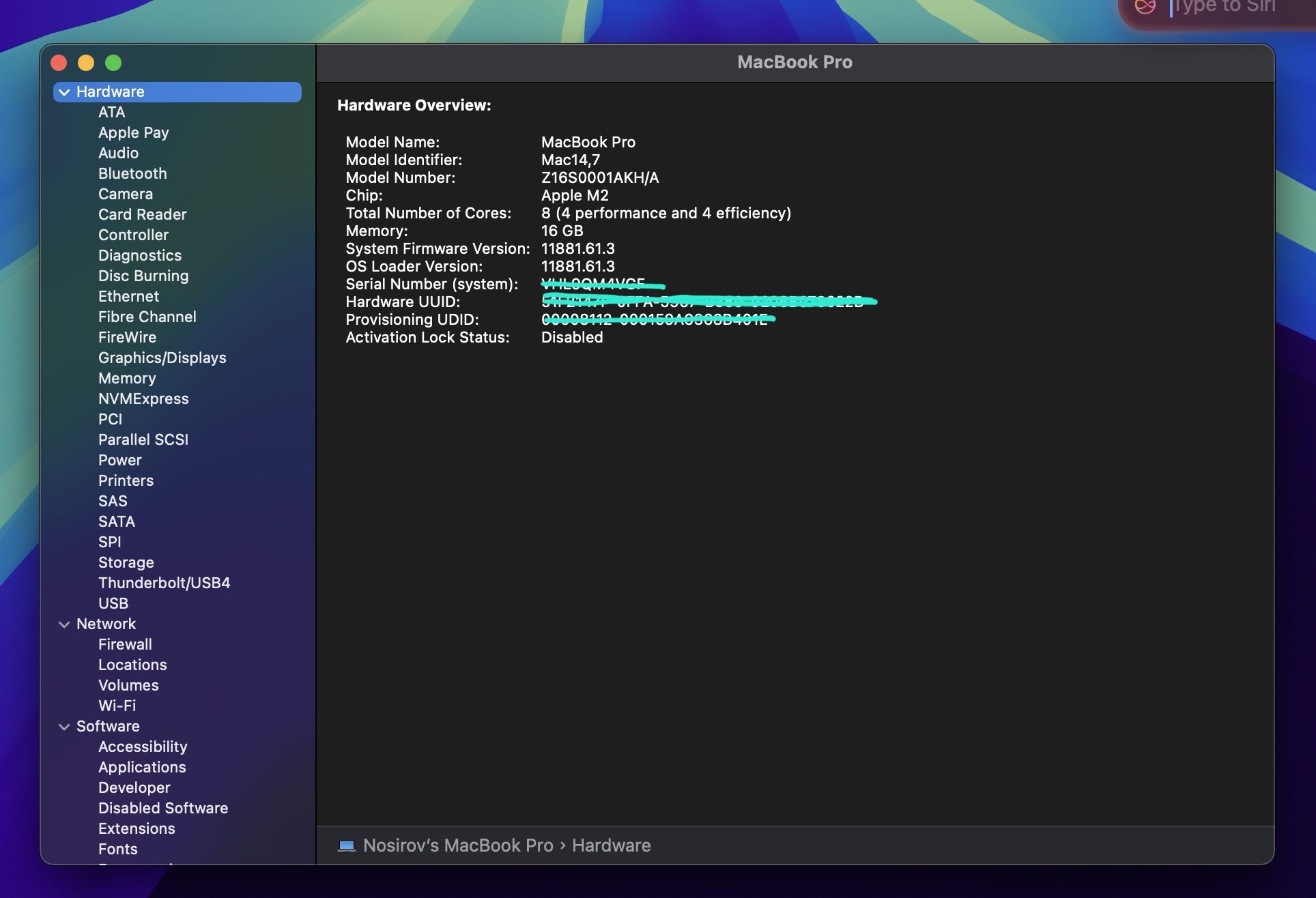
Task: Click Hardware in the bottom path bar
Action: (x=612, y=846)
